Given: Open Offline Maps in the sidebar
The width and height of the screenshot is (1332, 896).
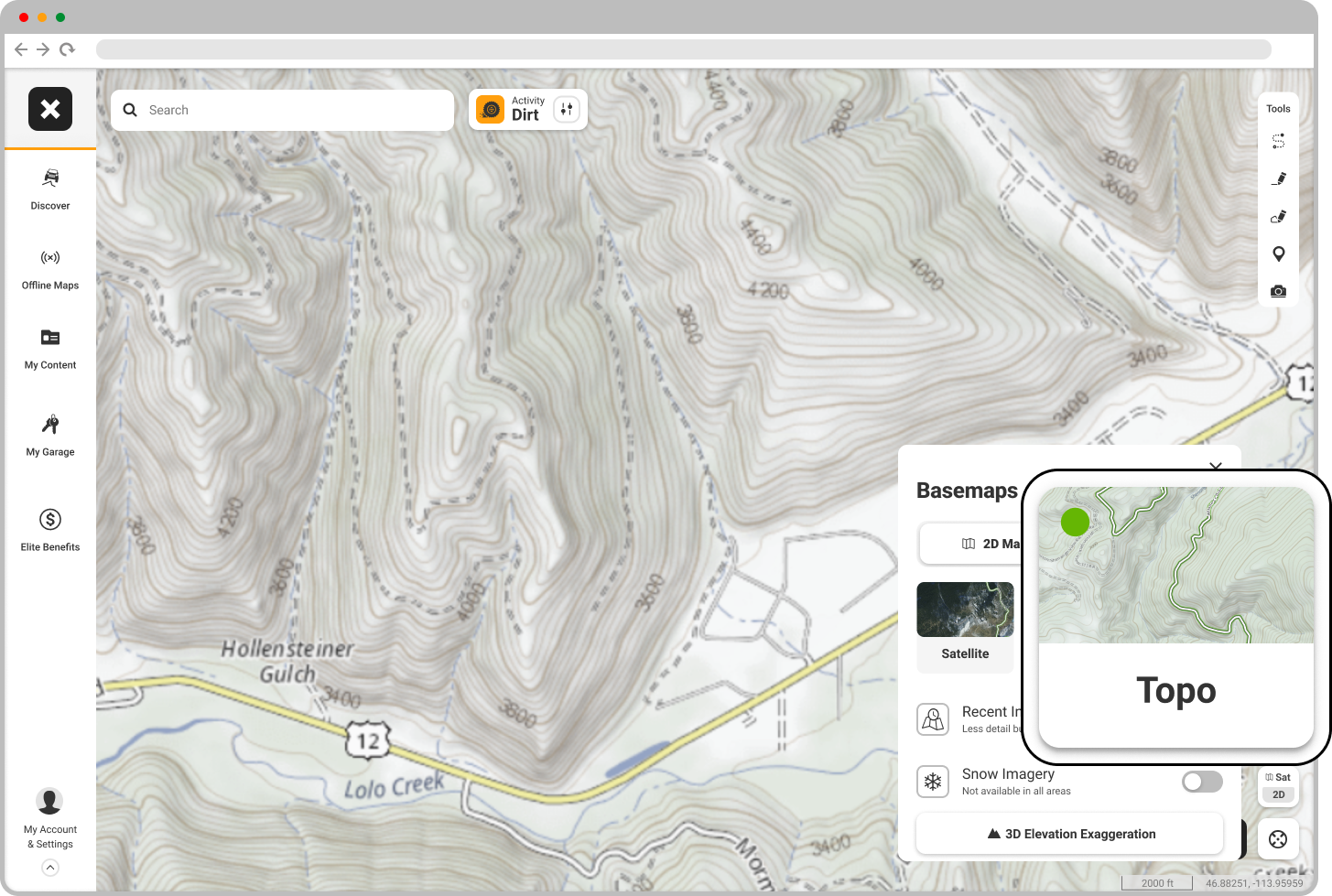Looking at the screenshot, I should click(x=50, y=269).
